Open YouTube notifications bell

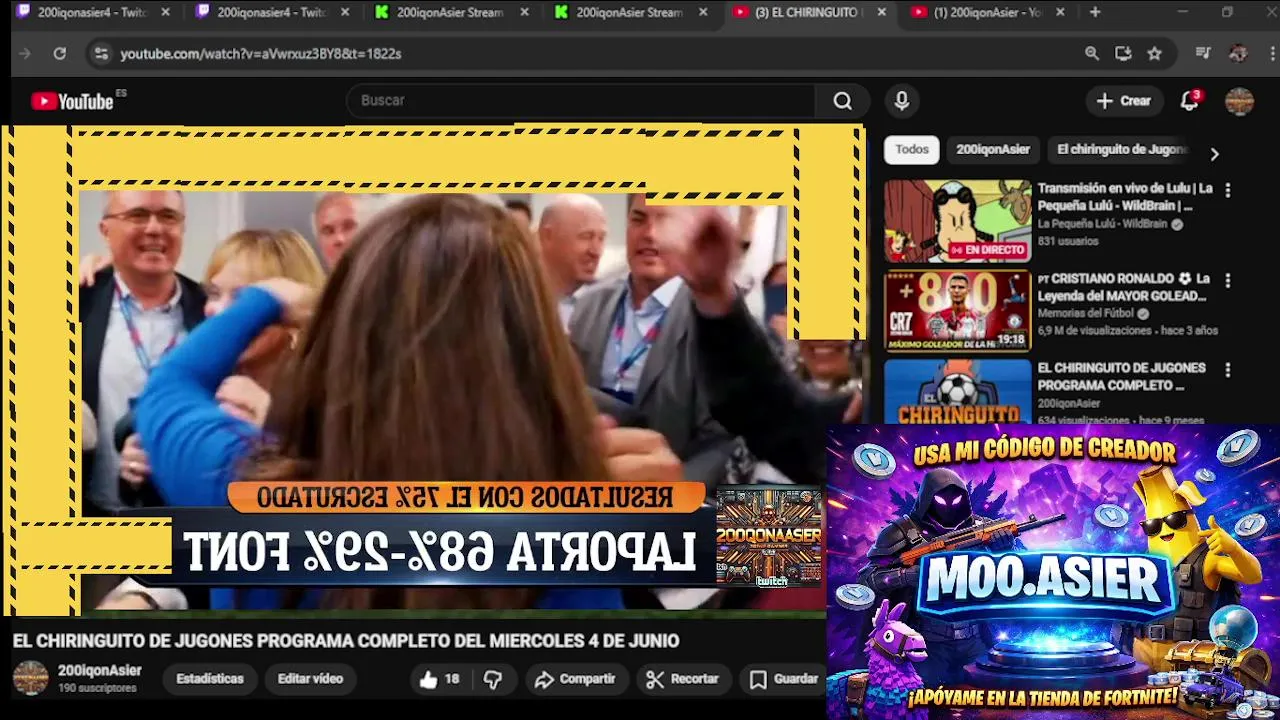click(x=1189, y=101)
